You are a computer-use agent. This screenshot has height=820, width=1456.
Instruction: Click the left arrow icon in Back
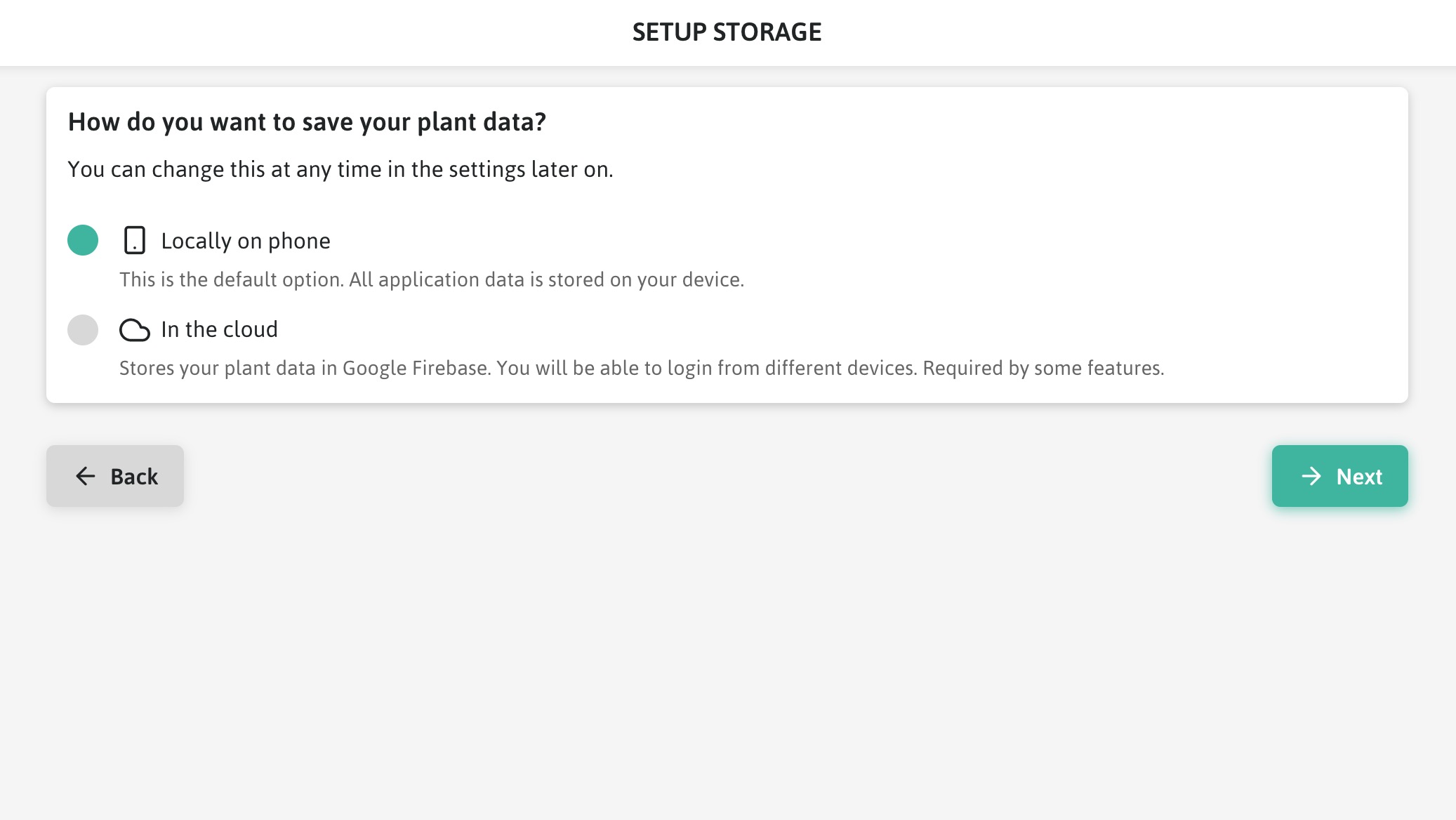pyautogui.click(x=86, y=476)
